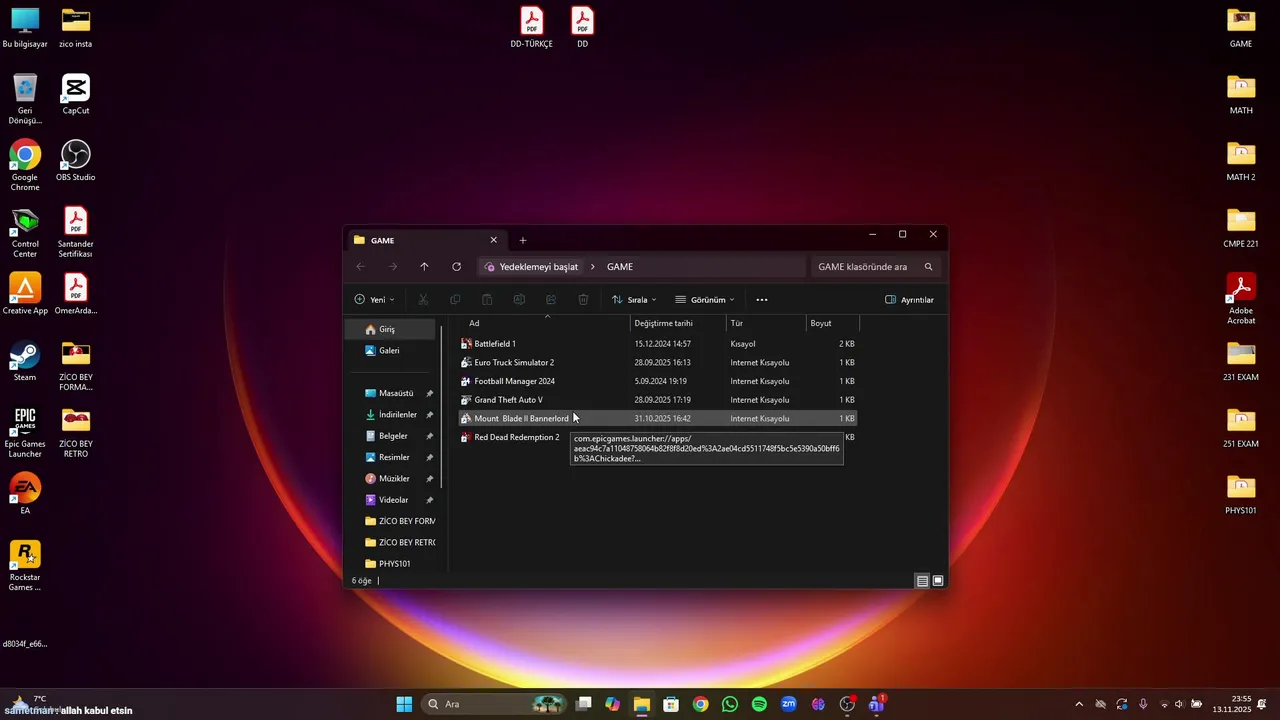Image resolution: width=1280 pixels, height=720 pixels.
Task: Select Football Manager 2024 file
Action: tap(658, 381)
